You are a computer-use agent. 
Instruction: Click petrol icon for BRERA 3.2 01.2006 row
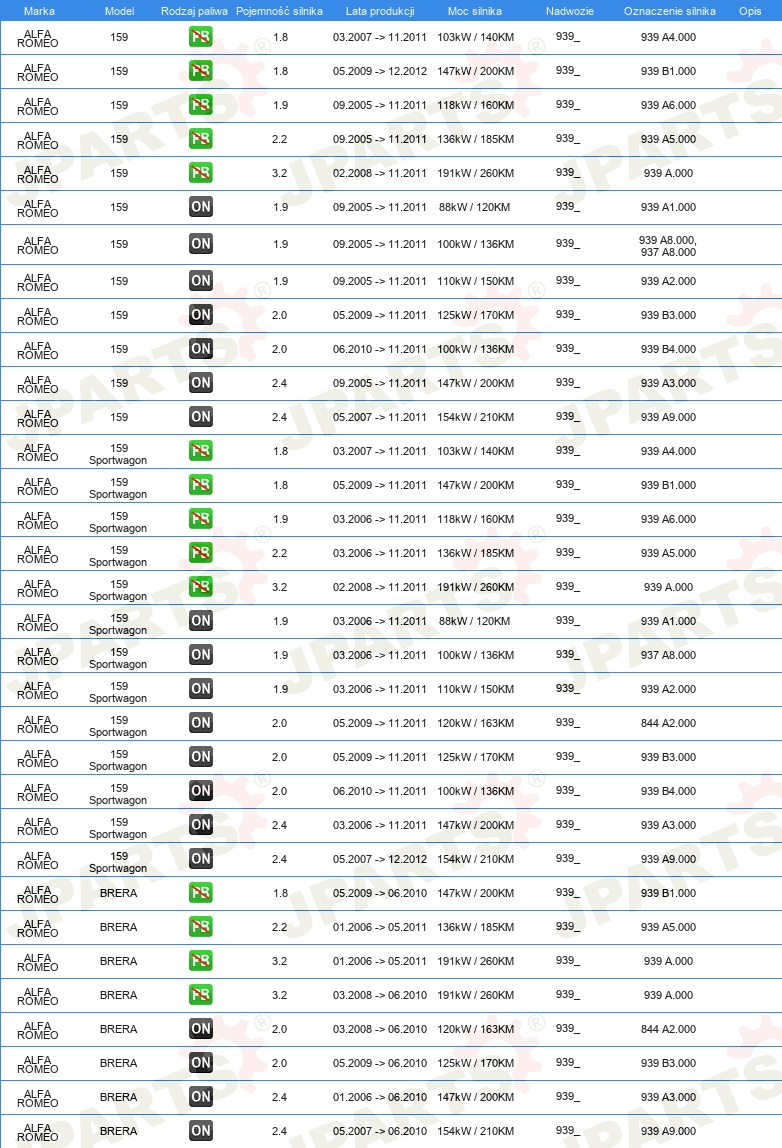pos(201,961)
